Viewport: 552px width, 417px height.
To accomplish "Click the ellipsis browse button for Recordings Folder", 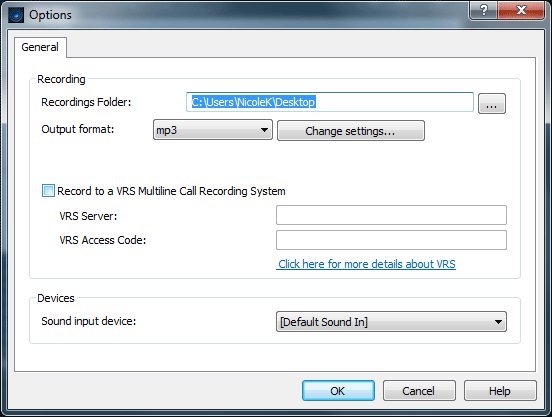I will pos(492,103).
